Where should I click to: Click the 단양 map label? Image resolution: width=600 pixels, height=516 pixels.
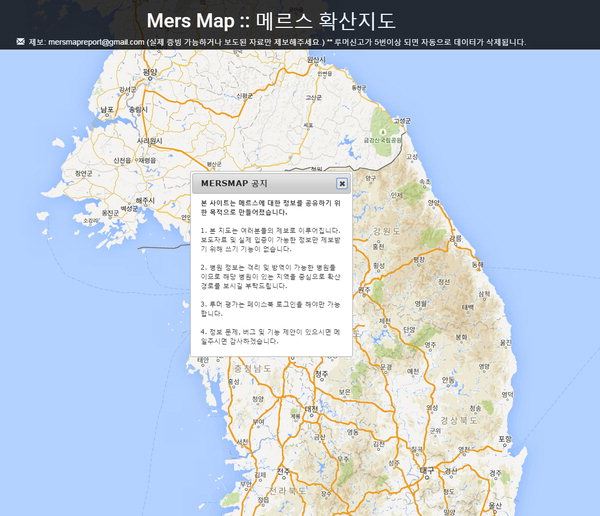coord(409,329)
